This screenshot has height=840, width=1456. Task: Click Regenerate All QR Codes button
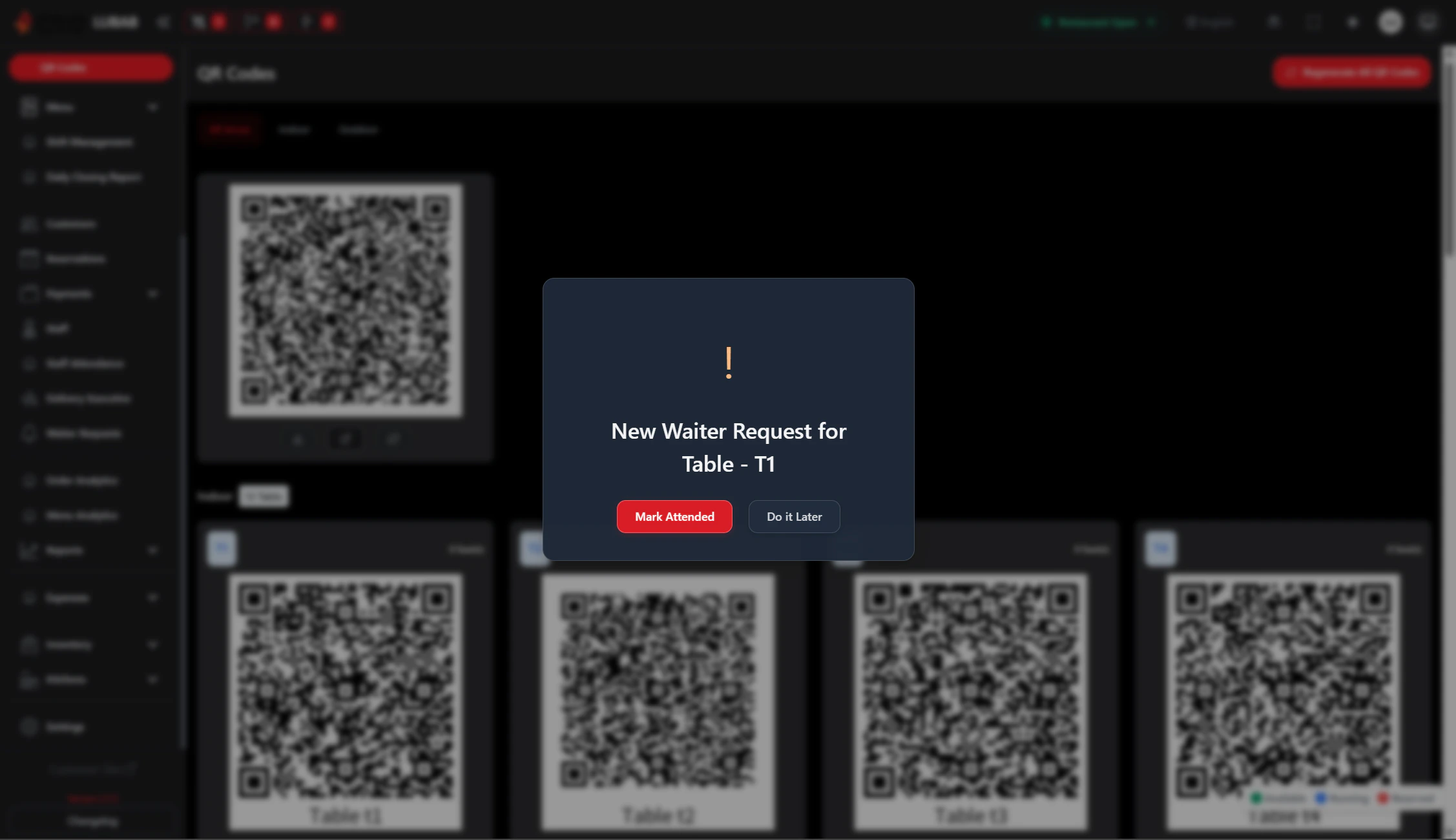(1351, 72)
